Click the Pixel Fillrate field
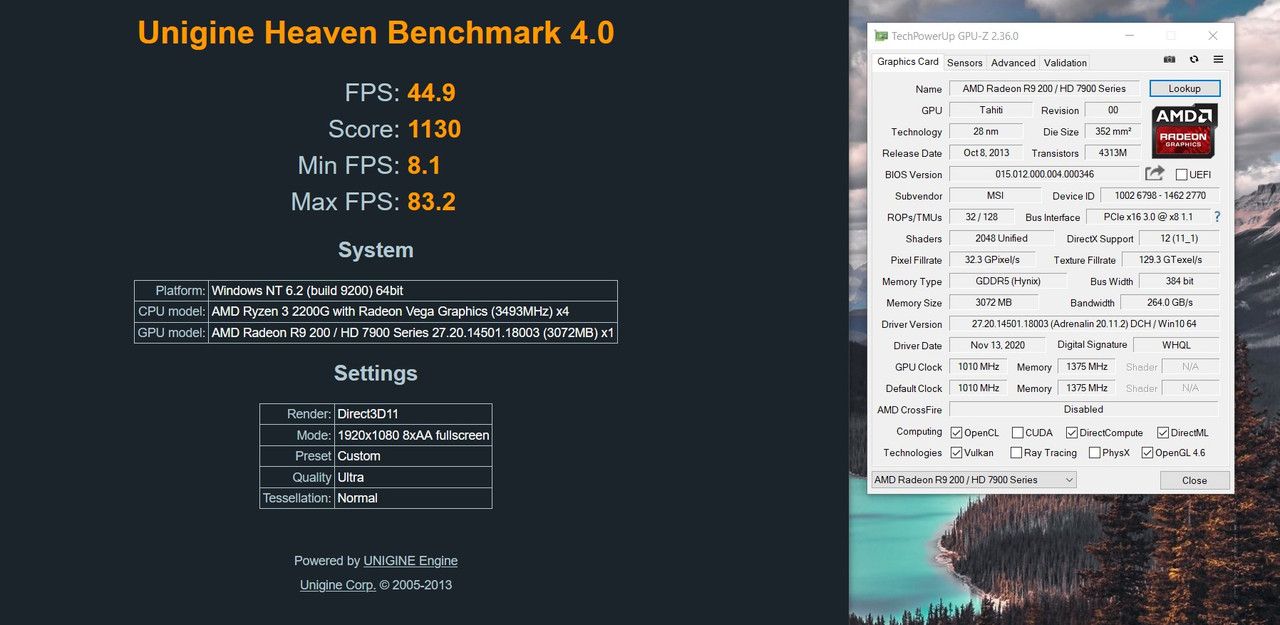 [994, 260]
